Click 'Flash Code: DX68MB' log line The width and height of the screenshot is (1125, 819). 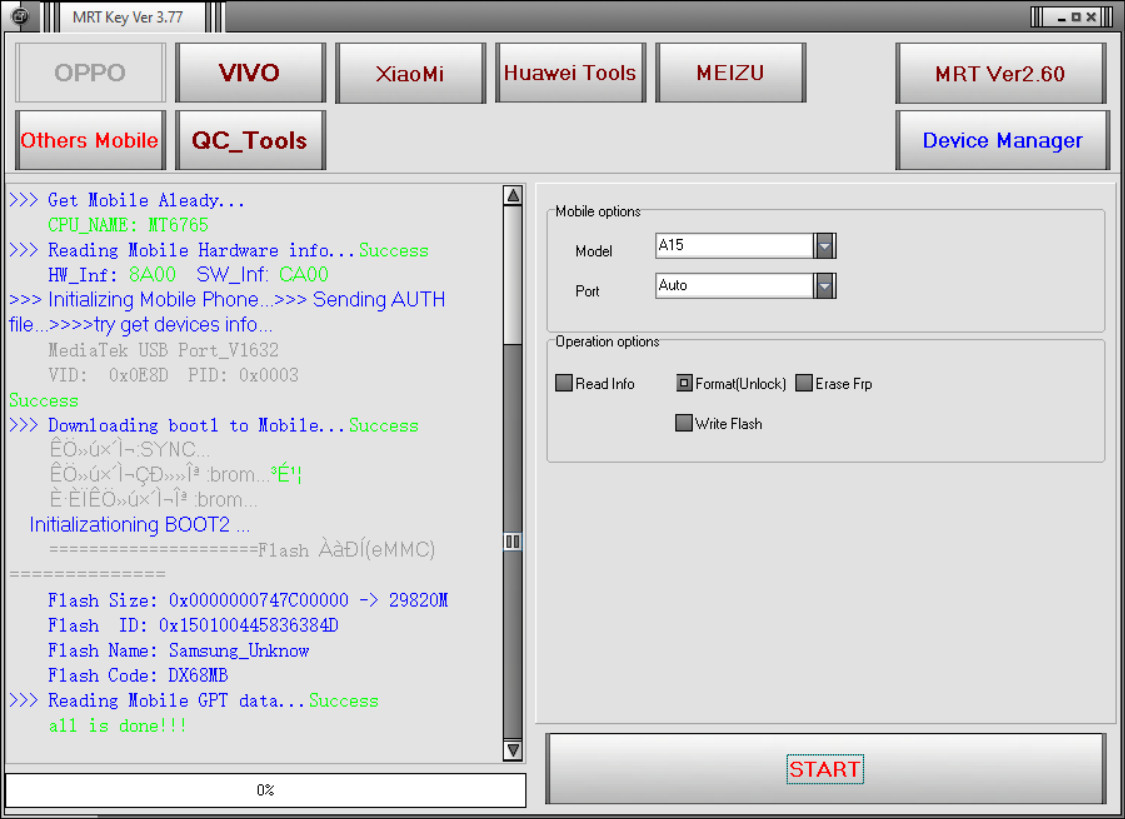(138, 676)
